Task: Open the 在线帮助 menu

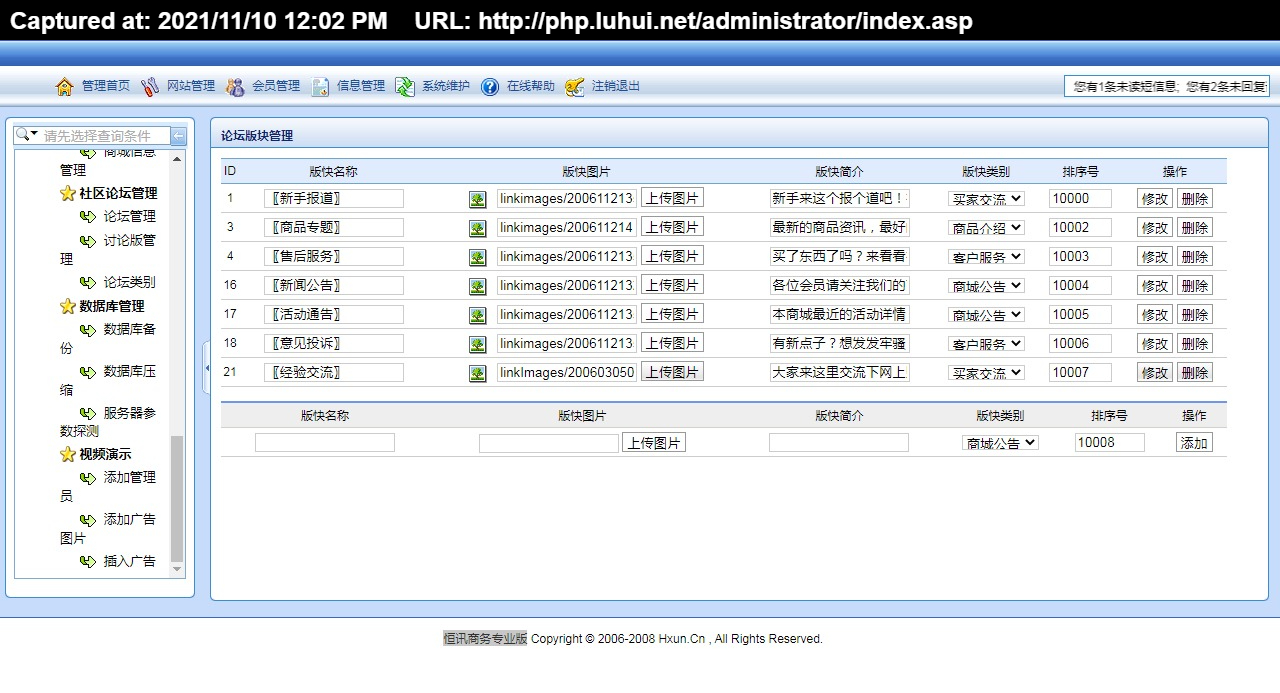Action: point(531,86)
